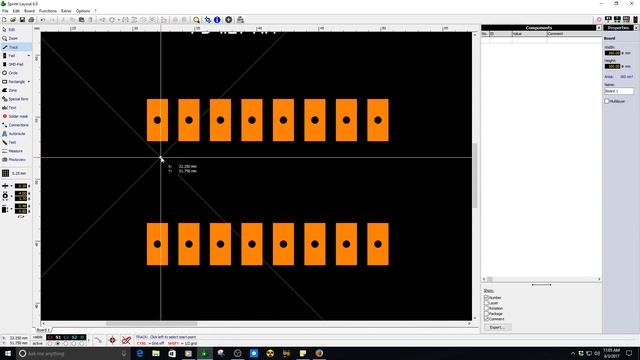The image size is (640, 360).
Task: Open the Extras menu
Action: coord(66,11)
